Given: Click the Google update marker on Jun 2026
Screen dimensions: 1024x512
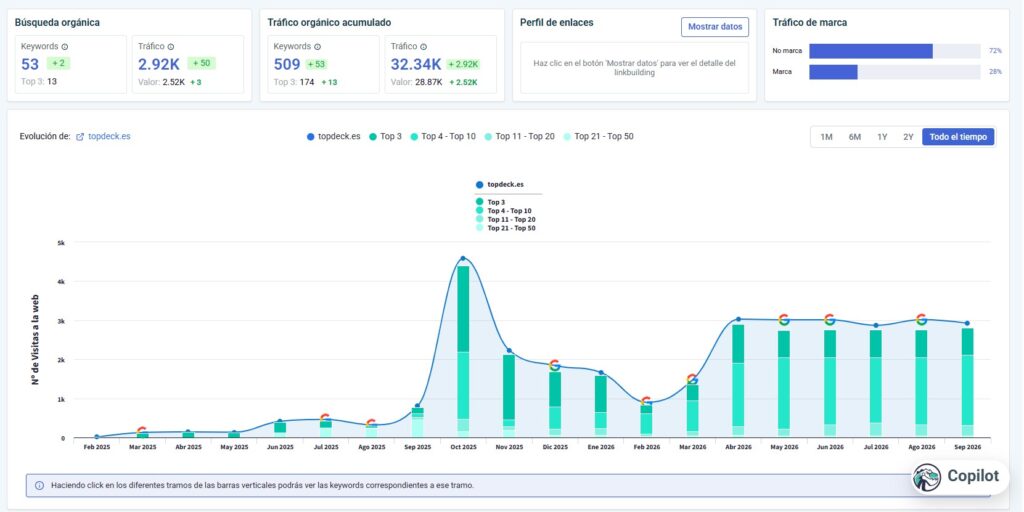Looking at the screenshot, I should click(x=829, y=320).
